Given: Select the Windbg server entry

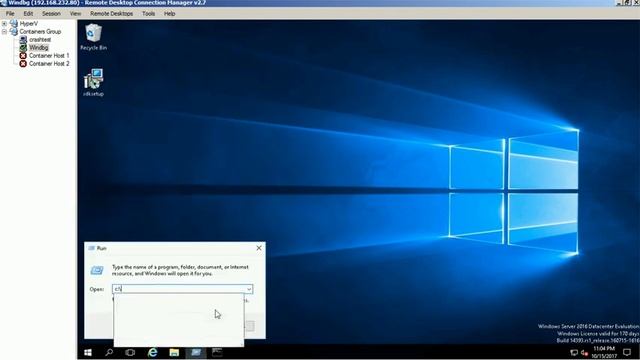Looking at the screenshot, I should (38, 47).
